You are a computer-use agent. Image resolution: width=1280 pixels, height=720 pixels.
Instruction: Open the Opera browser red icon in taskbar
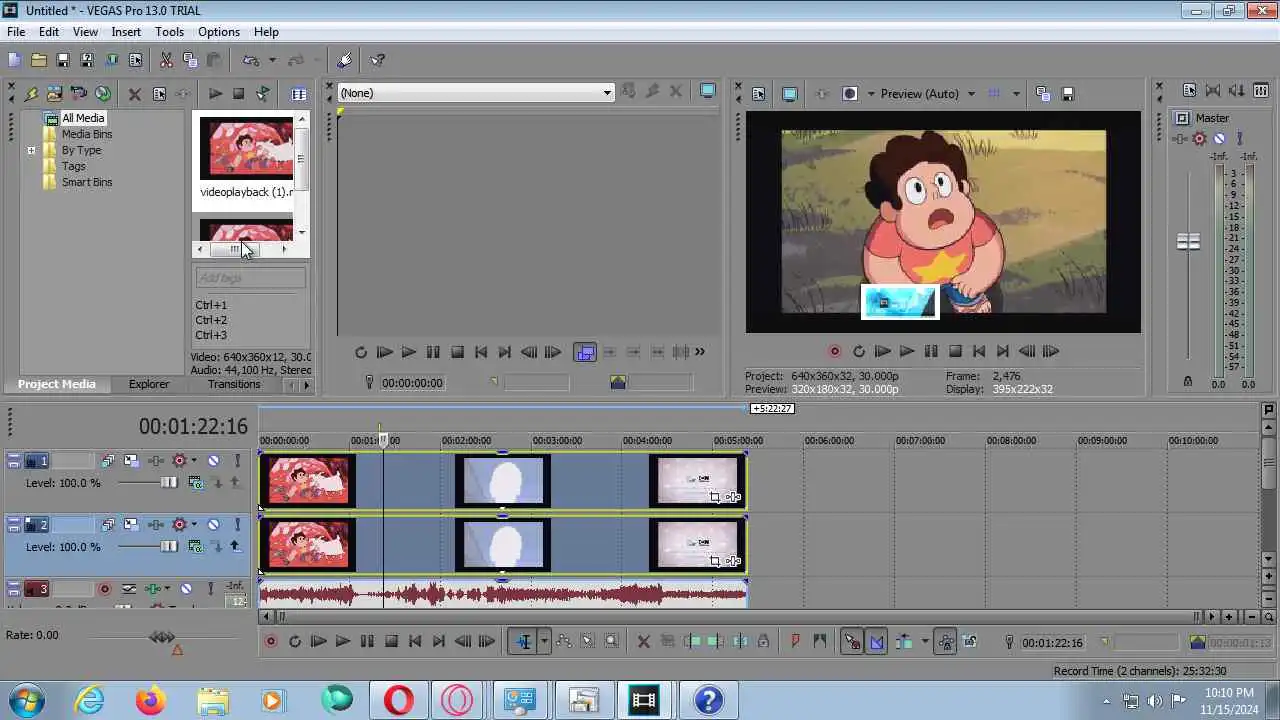398,701
